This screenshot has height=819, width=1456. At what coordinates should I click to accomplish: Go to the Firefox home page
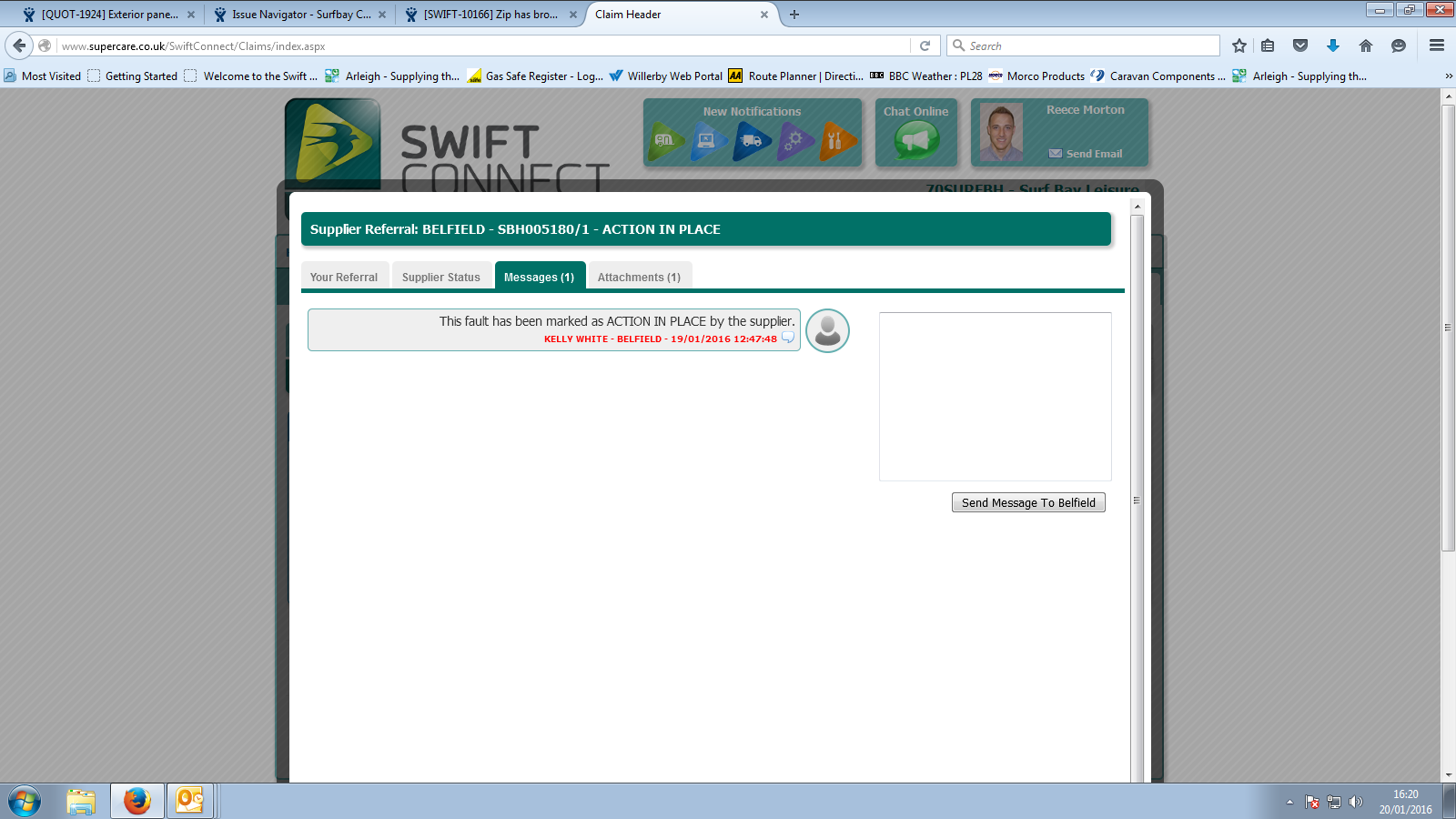click(1366, 45)
